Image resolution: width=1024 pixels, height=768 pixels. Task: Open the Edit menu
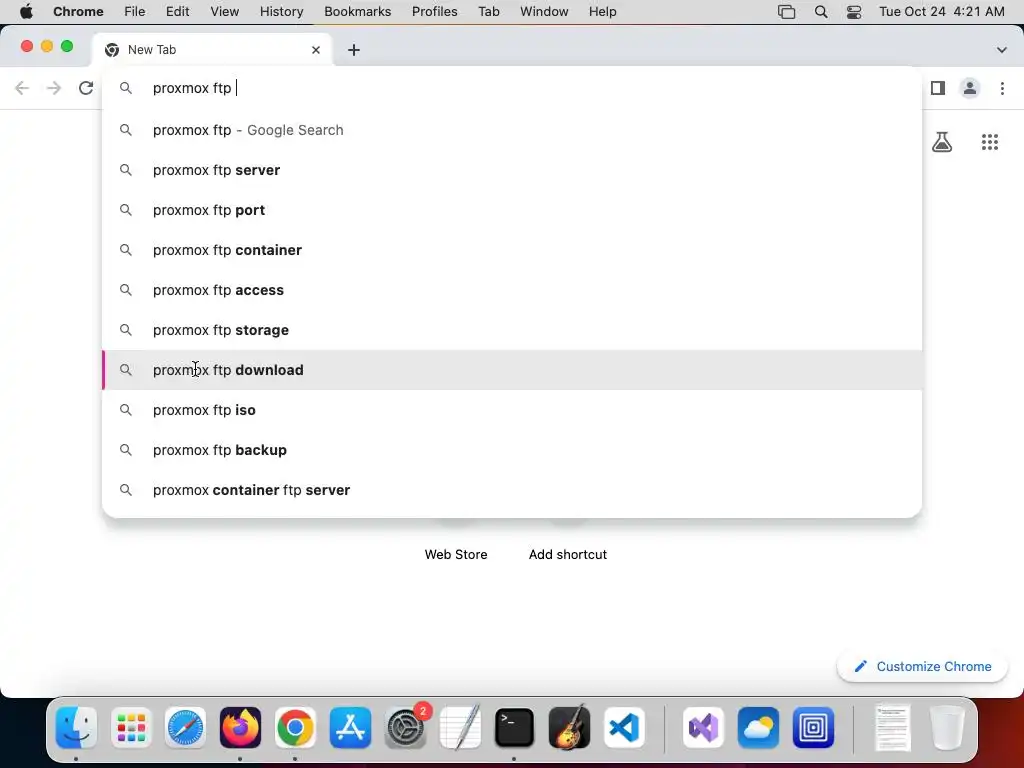(177, 12)
